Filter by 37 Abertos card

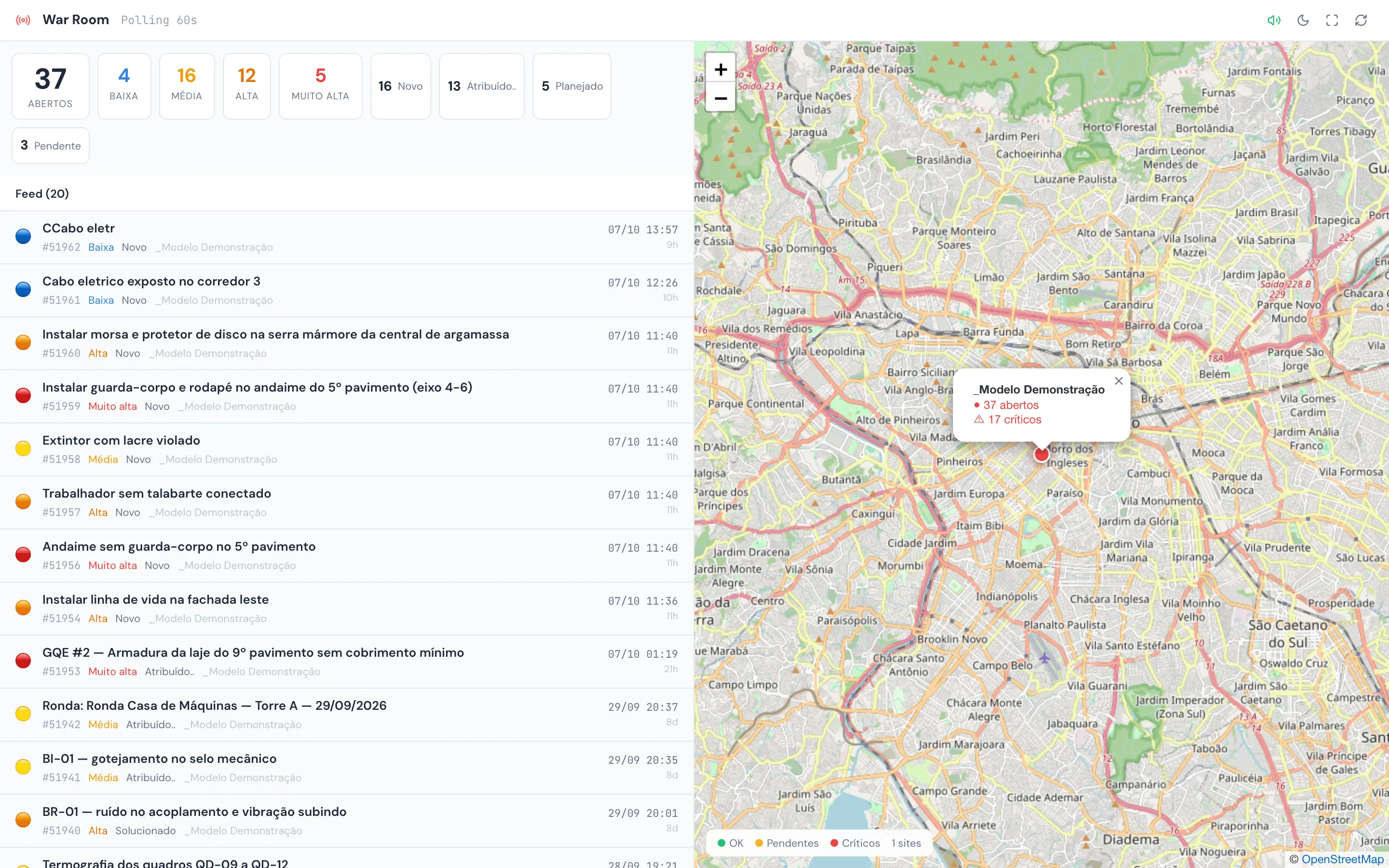pos(51,86)
